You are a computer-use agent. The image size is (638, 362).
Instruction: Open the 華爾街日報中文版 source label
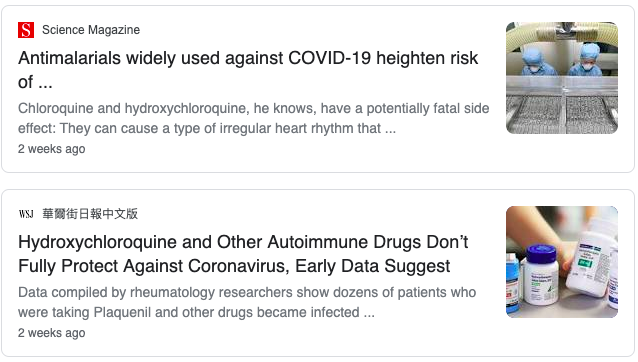click(x=90, y=214)
